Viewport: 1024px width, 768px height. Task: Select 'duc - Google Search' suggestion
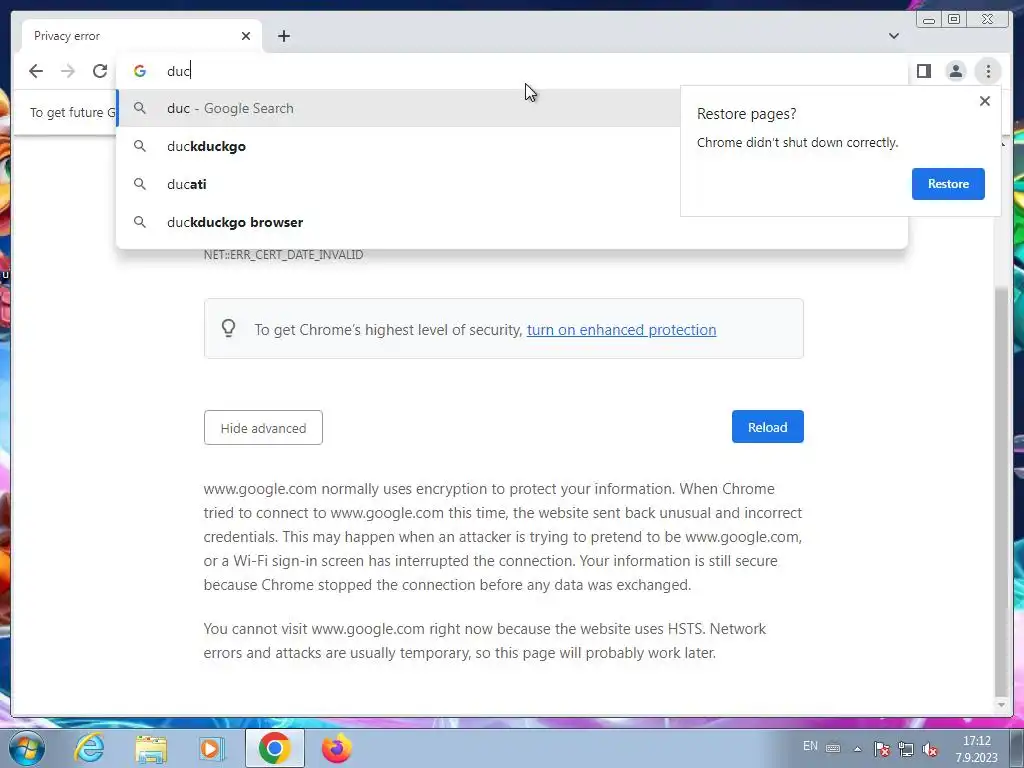[398, 108]
